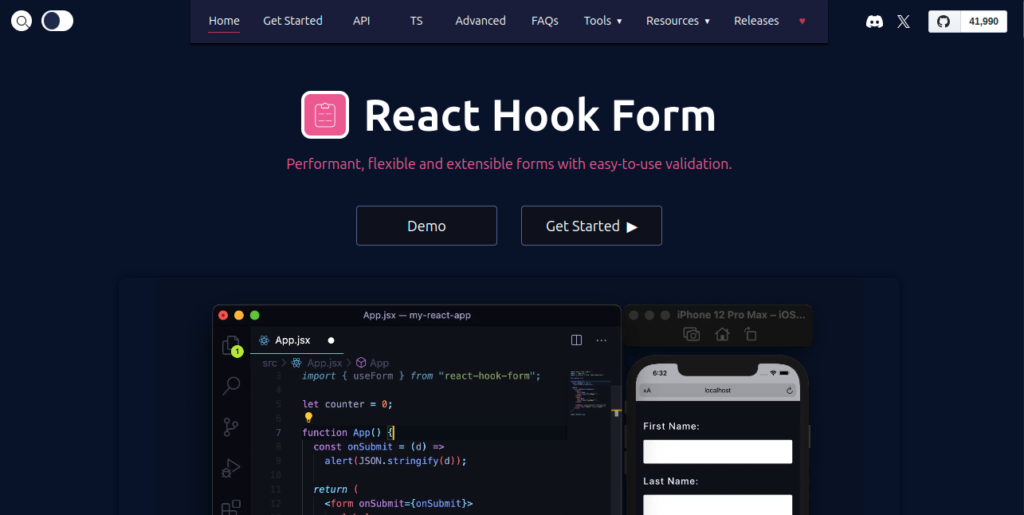Viewport: 1024px width, 515px height.
Task: Expand the Resources dropdown menu
Action: point(678,21)
